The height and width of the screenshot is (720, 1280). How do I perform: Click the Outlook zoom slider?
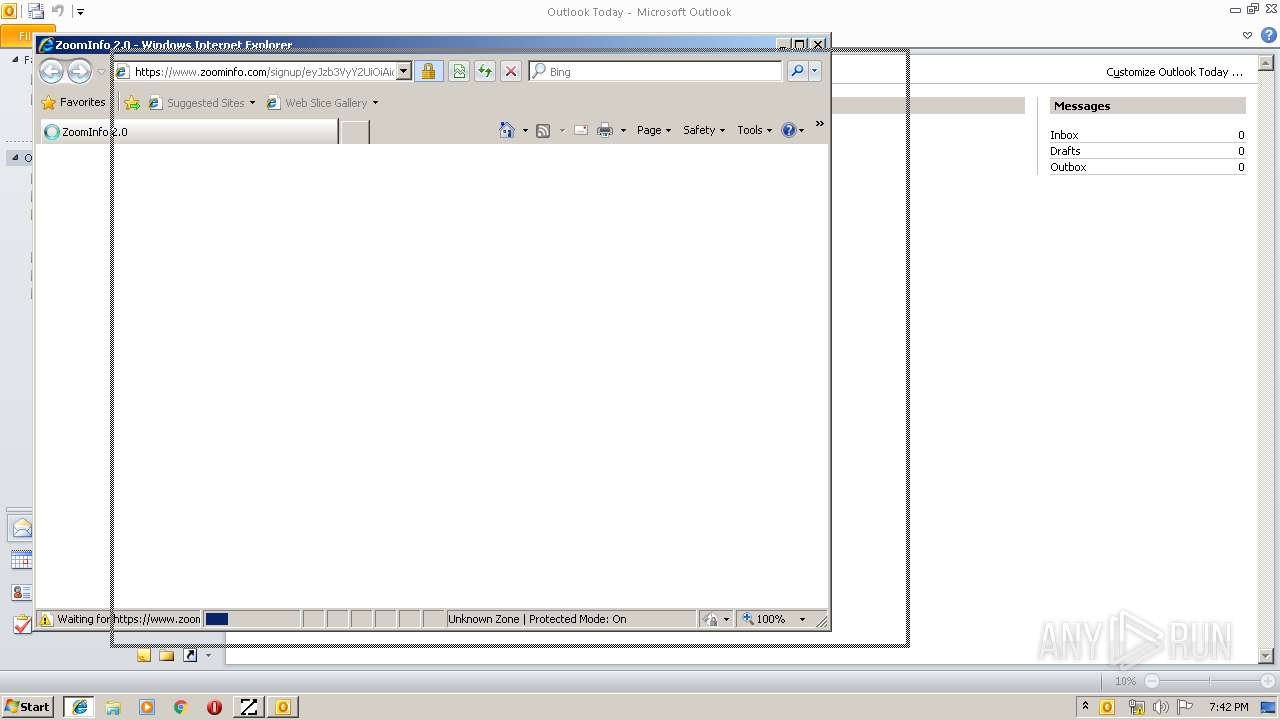[x=1209, y=681]
